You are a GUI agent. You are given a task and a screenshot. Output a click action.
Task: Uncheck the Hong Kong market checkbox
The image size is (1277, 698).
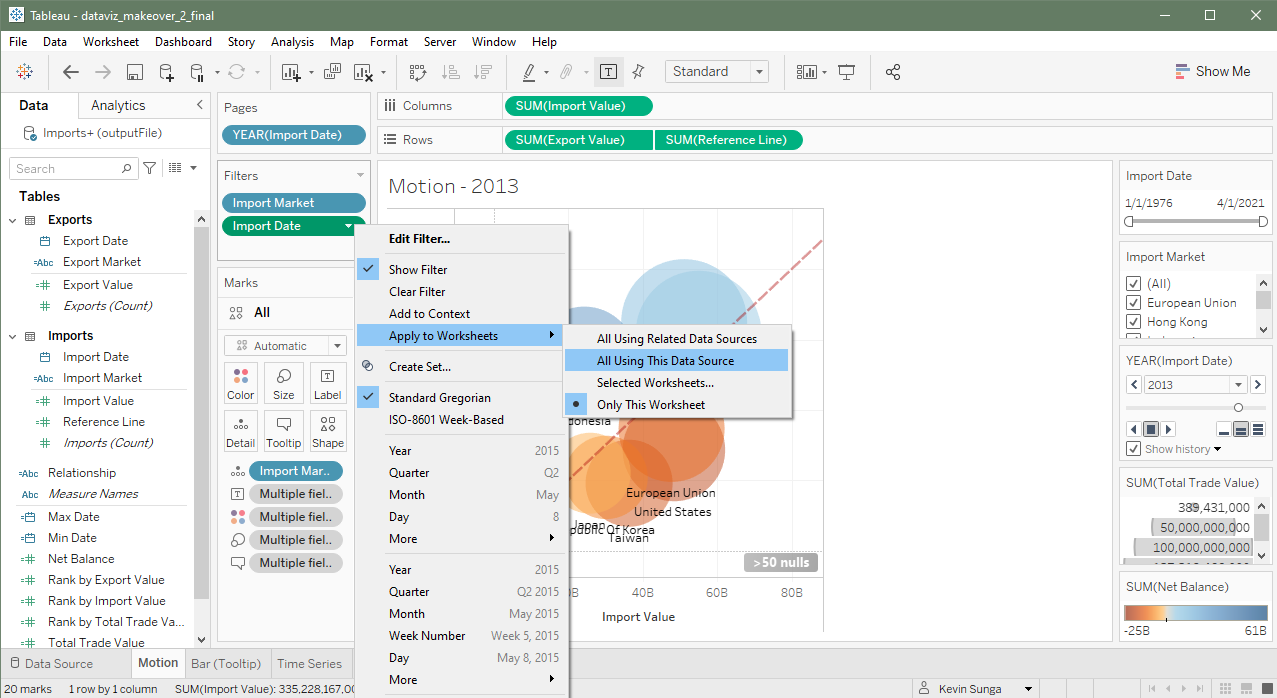tap(1133, 322)
